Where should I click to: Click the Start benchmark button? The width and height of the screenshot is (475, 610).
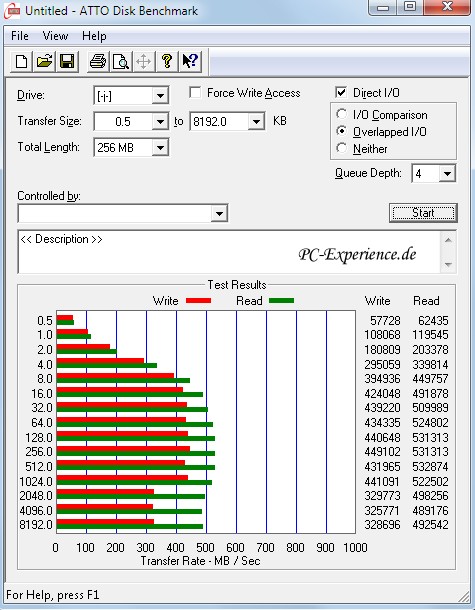tap(423, 213)
